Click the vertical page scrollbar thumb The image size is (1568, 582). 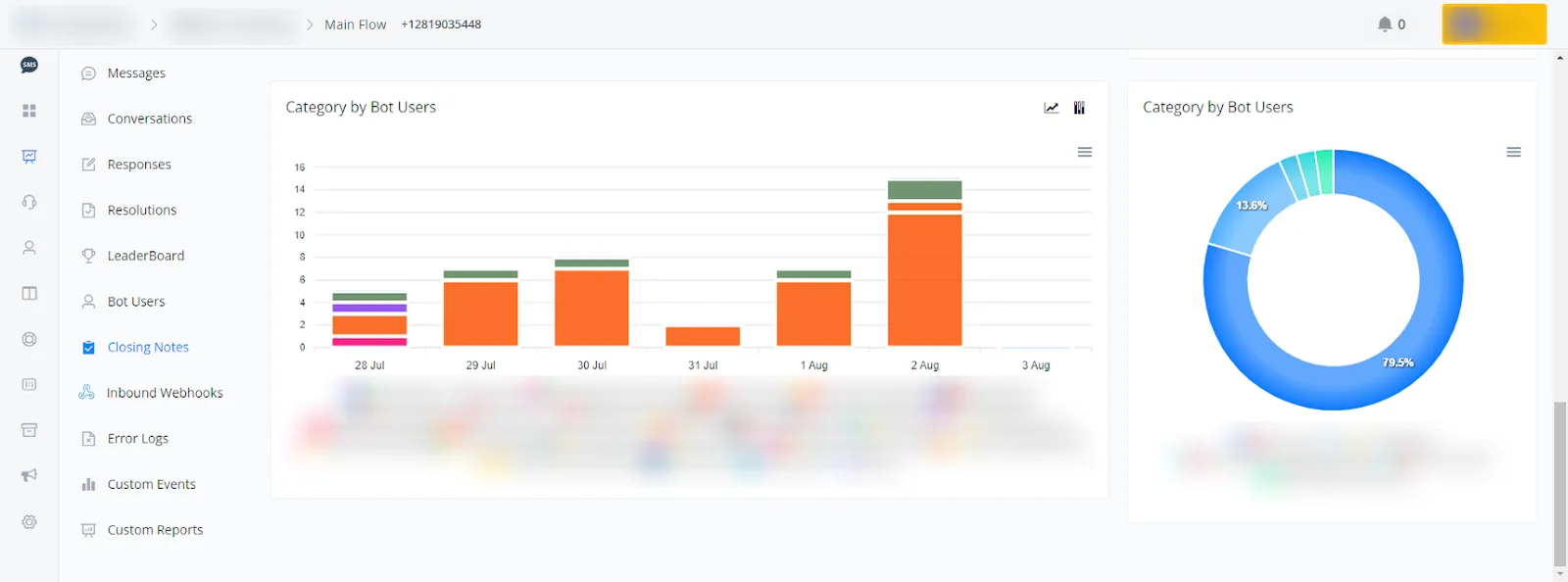(x=1560, y=484)
